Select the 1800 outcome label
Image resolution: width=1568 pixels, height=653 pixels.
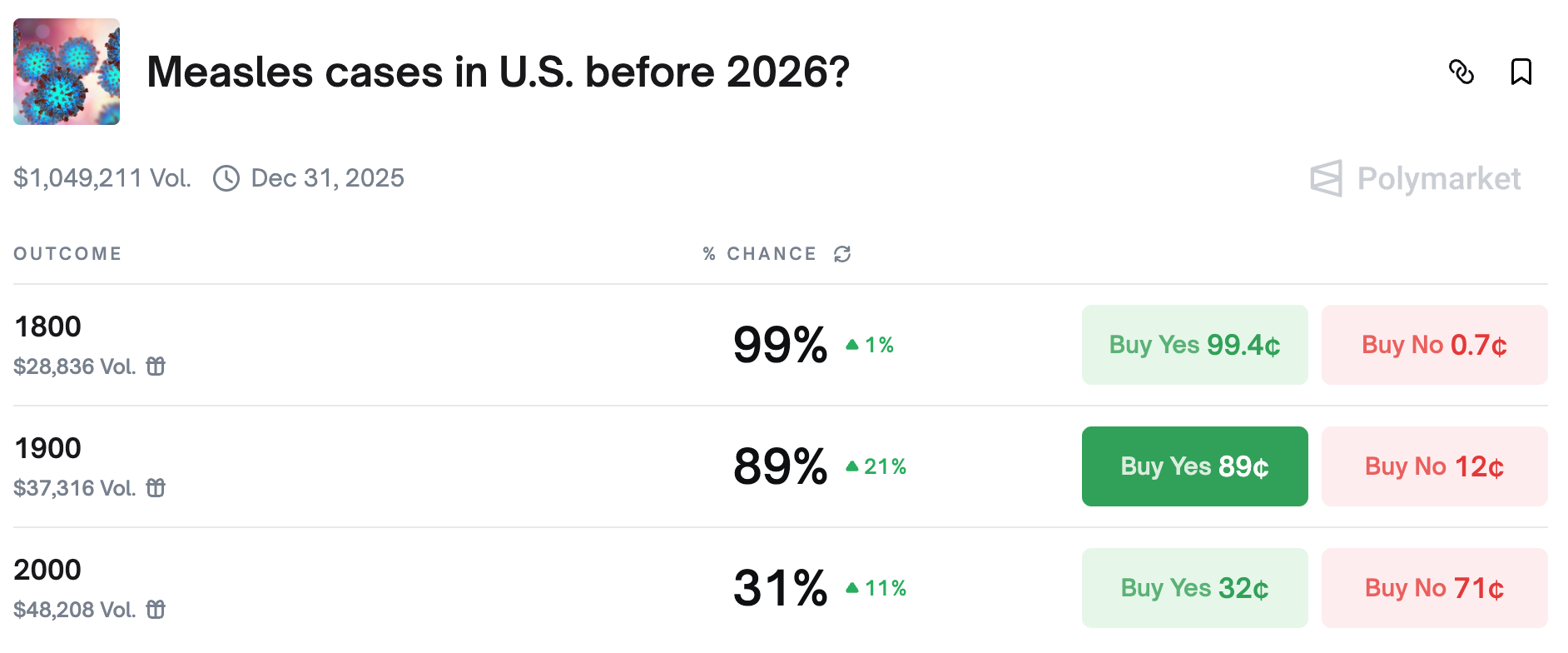coord(48,326)
